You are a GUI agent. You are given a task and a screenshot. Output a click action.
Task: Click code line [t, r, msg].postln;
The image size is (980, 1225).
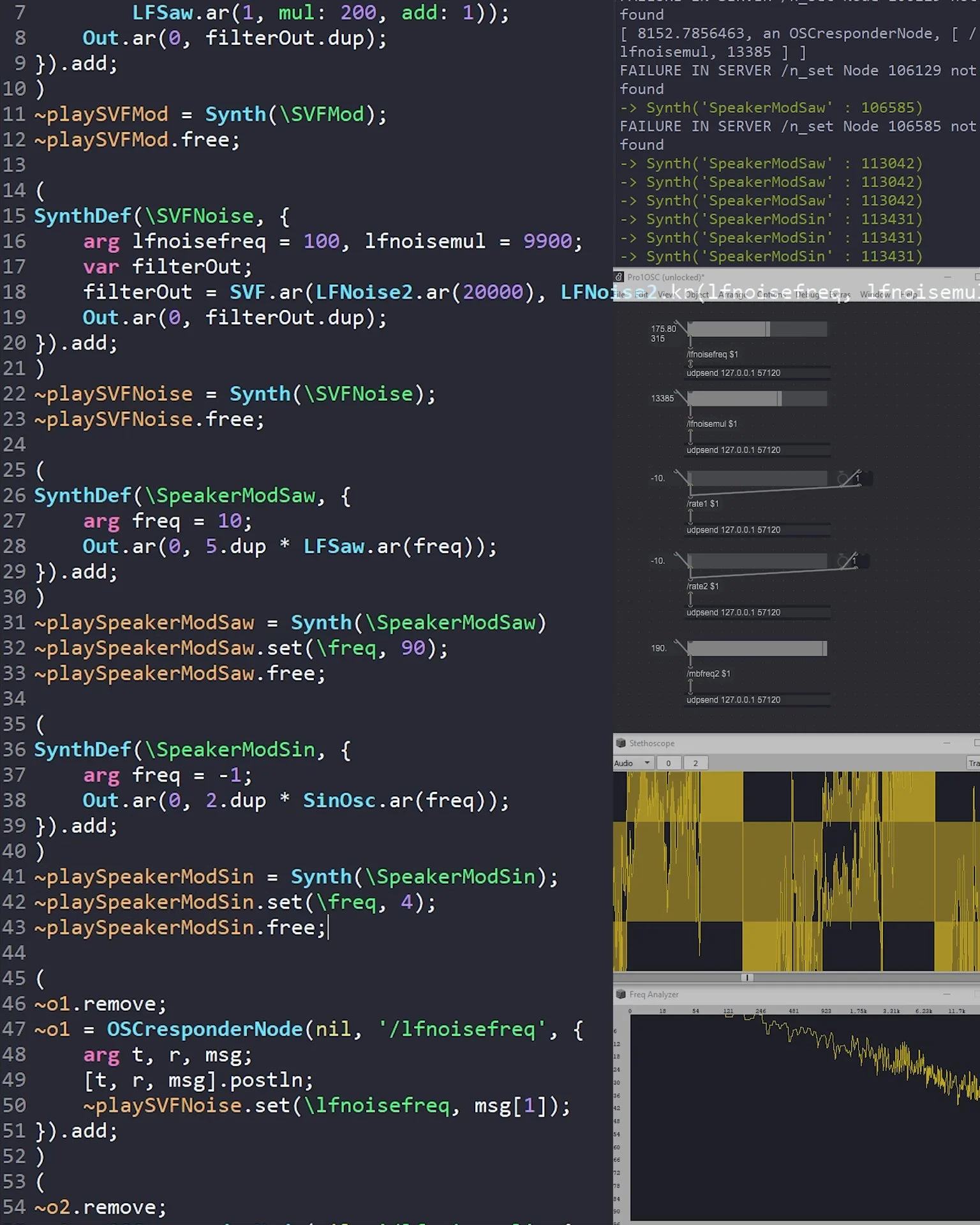coord(198,1080)
